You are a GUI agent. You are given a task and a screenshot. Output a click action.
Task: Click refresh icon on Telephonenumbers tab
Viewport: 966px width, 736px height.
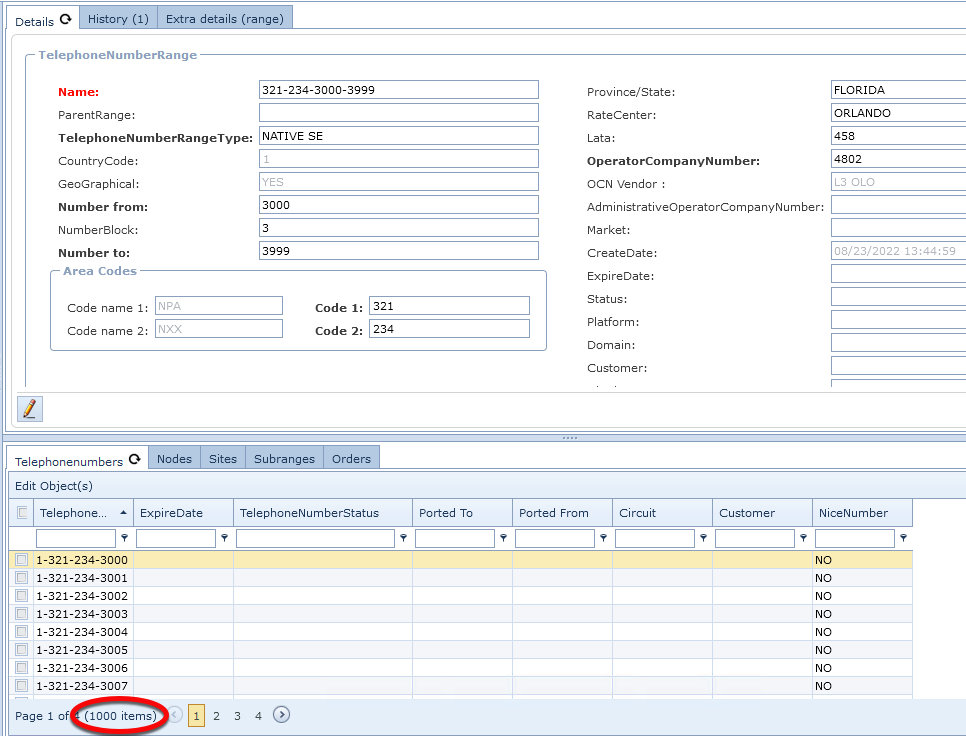tap(135, 460)
